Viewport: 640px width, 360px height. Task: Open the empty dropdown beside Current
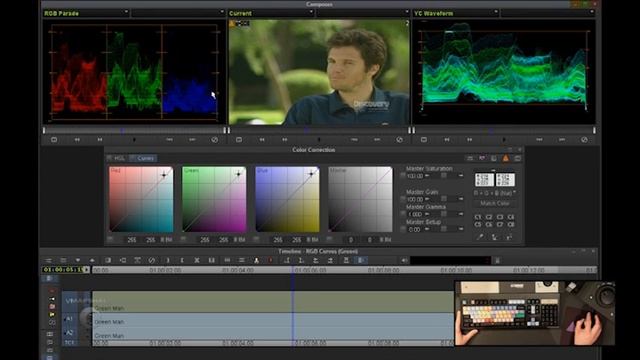point(363,13)
